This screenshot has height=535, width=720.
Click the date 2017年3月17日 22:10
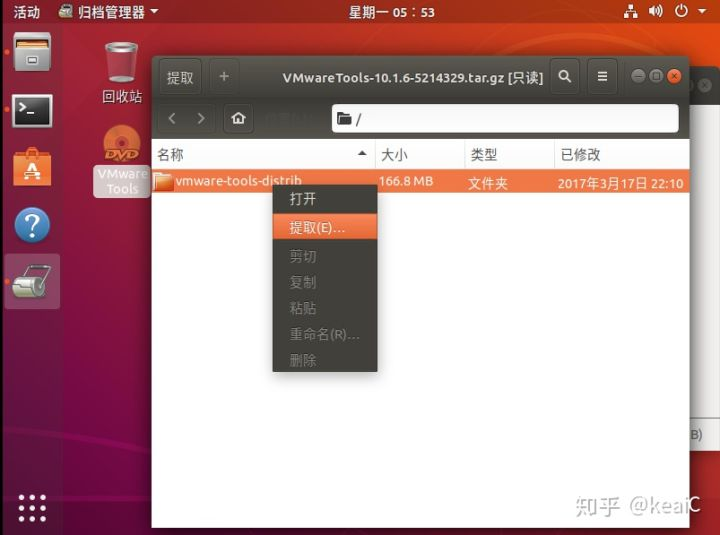(x=620, y=183)
